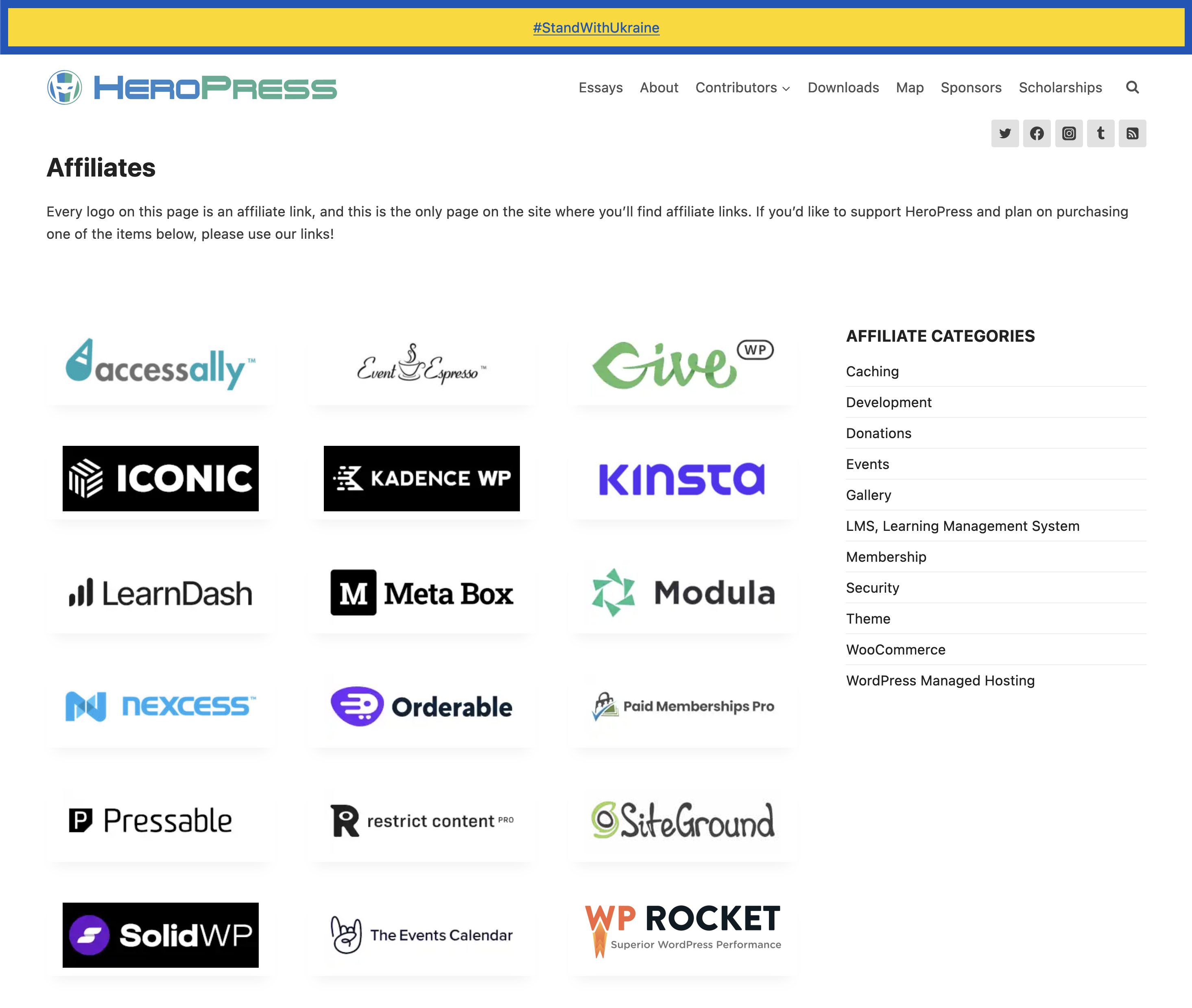
Task: Click the Meta Box logo
Action: pos(421,593)
